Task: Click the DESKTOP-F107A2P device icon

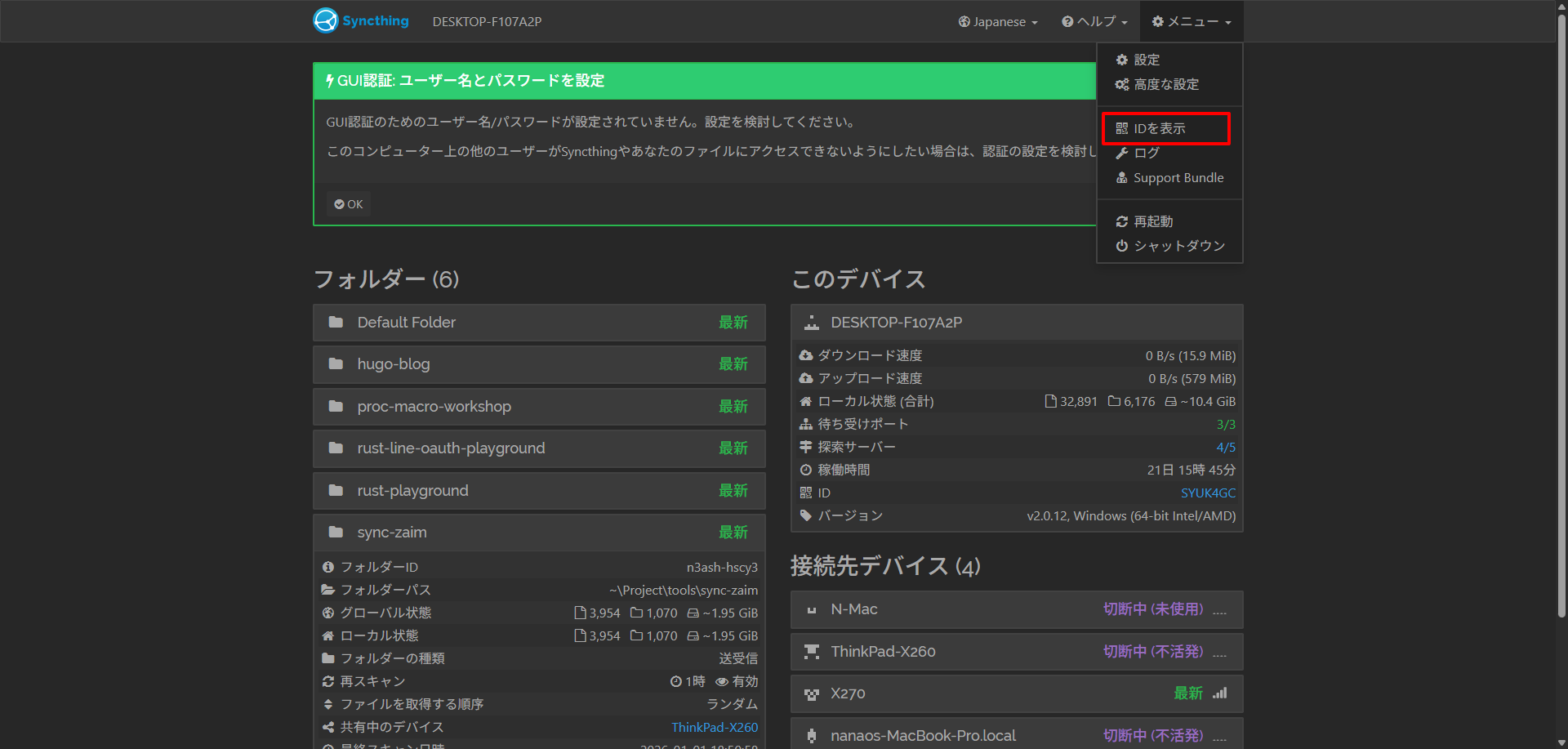Action: tap(811, 323)
